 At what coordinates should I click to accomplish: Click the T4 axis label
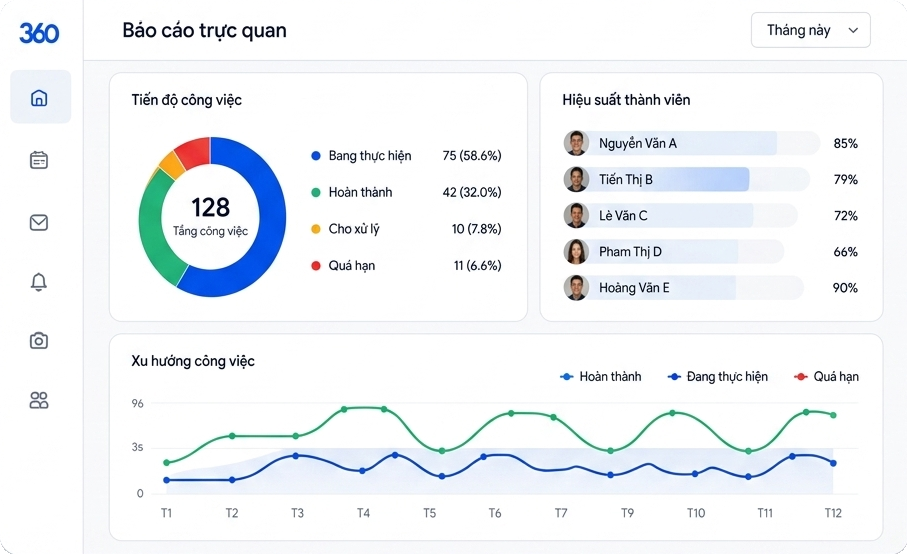[363, 513]
